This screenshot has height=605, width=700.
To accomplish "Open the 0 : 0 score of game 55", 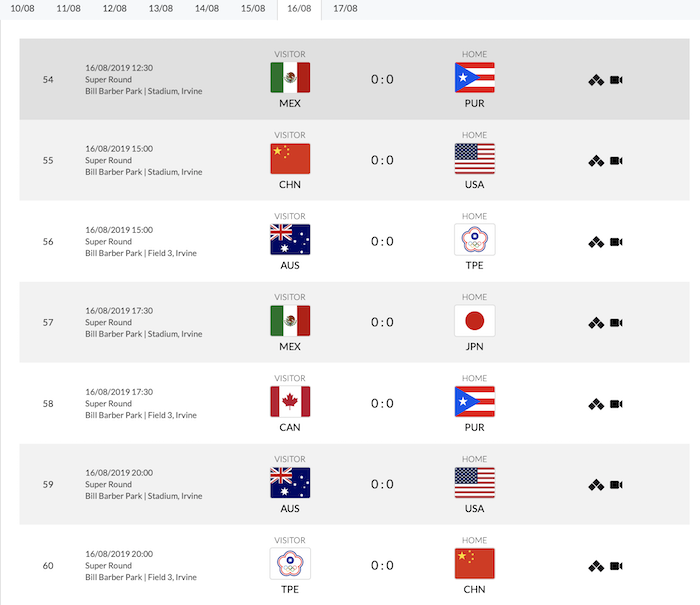I will pyautogui.click(x=382, y=160).
